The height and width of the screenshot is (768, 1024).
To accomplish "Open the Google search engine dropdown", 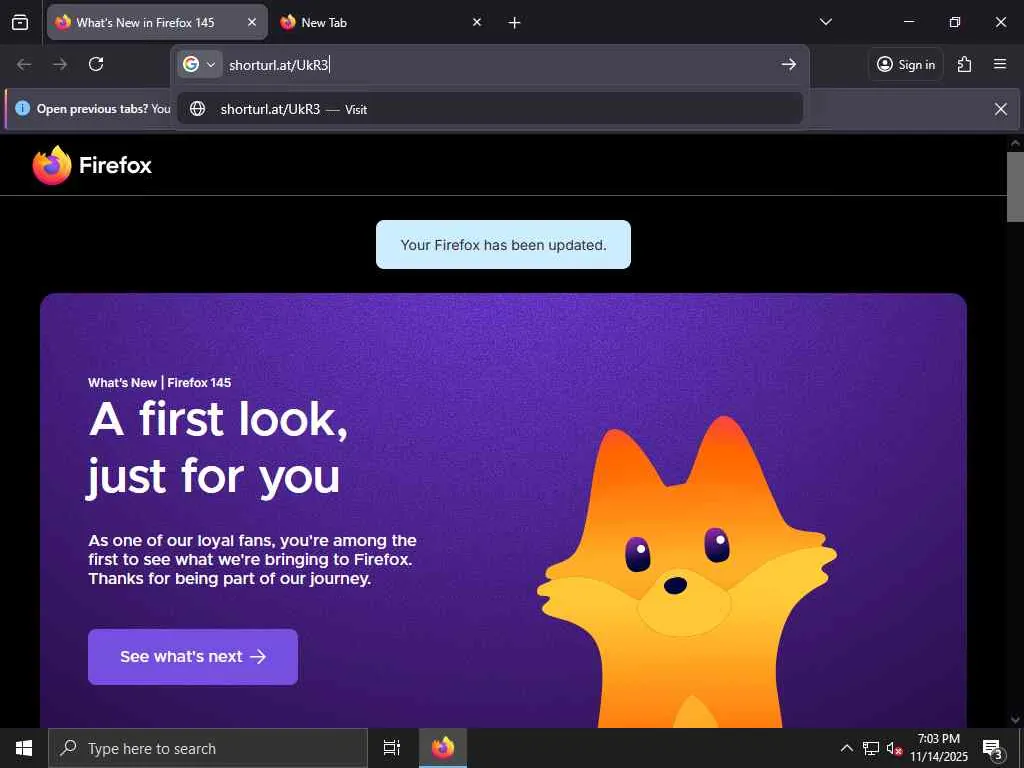I will [200, 64].
